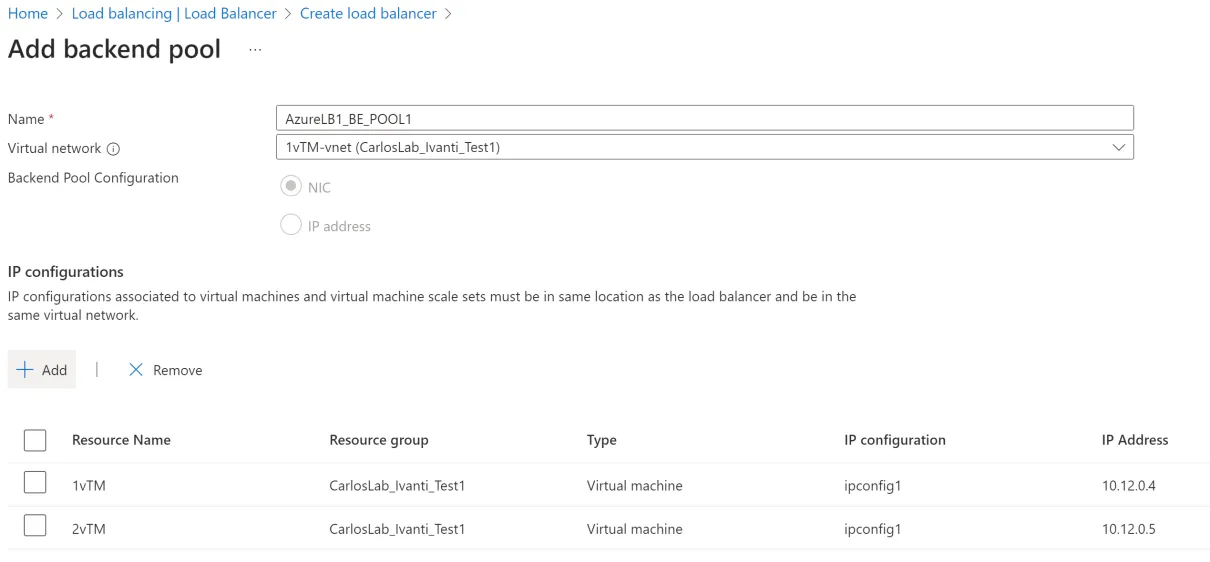Click IP address 10.12.0.4
Screen dimensions: 1210x562
click(1129, 486)
